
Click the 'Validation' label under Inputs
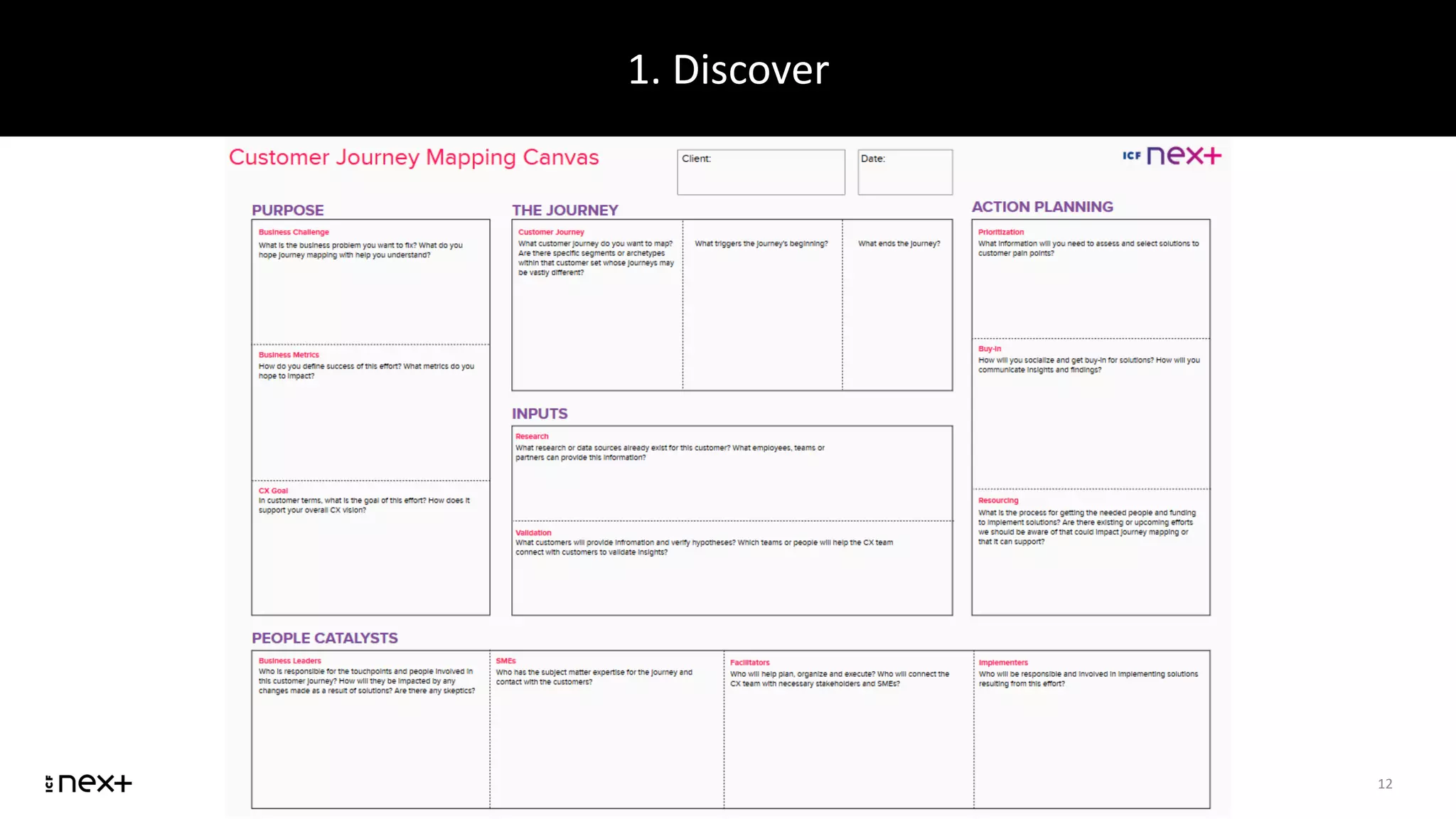pyautogui.click(x=533, y=532)
